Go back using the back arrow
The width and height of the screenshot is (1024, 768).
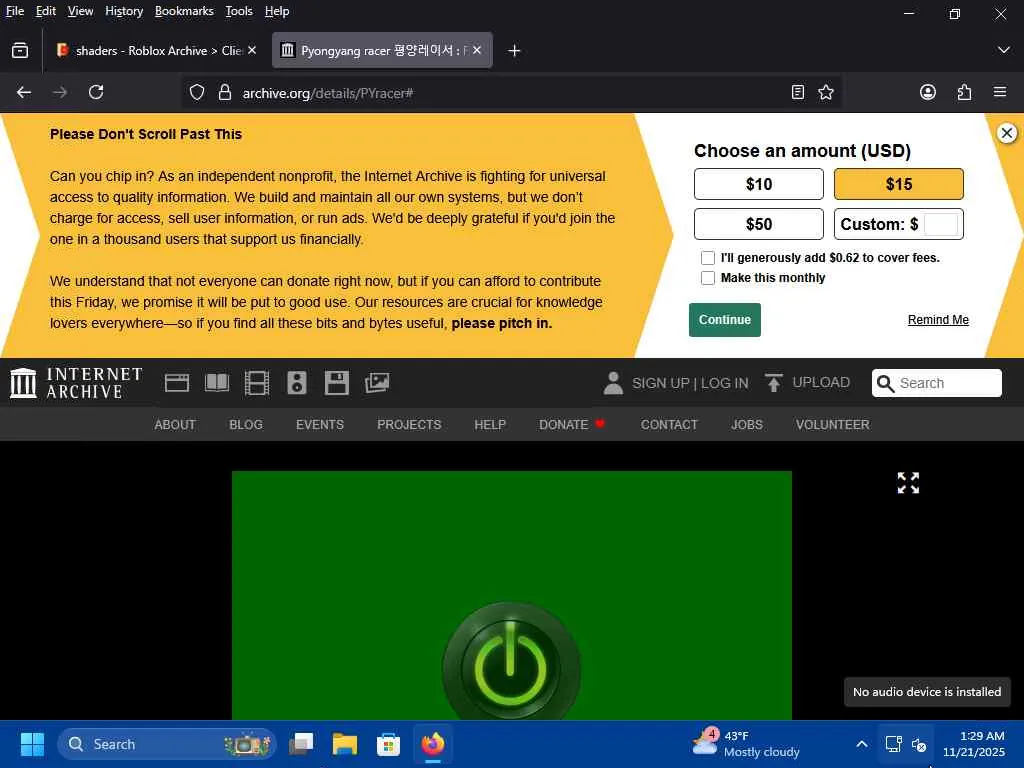tap(24, 92)
